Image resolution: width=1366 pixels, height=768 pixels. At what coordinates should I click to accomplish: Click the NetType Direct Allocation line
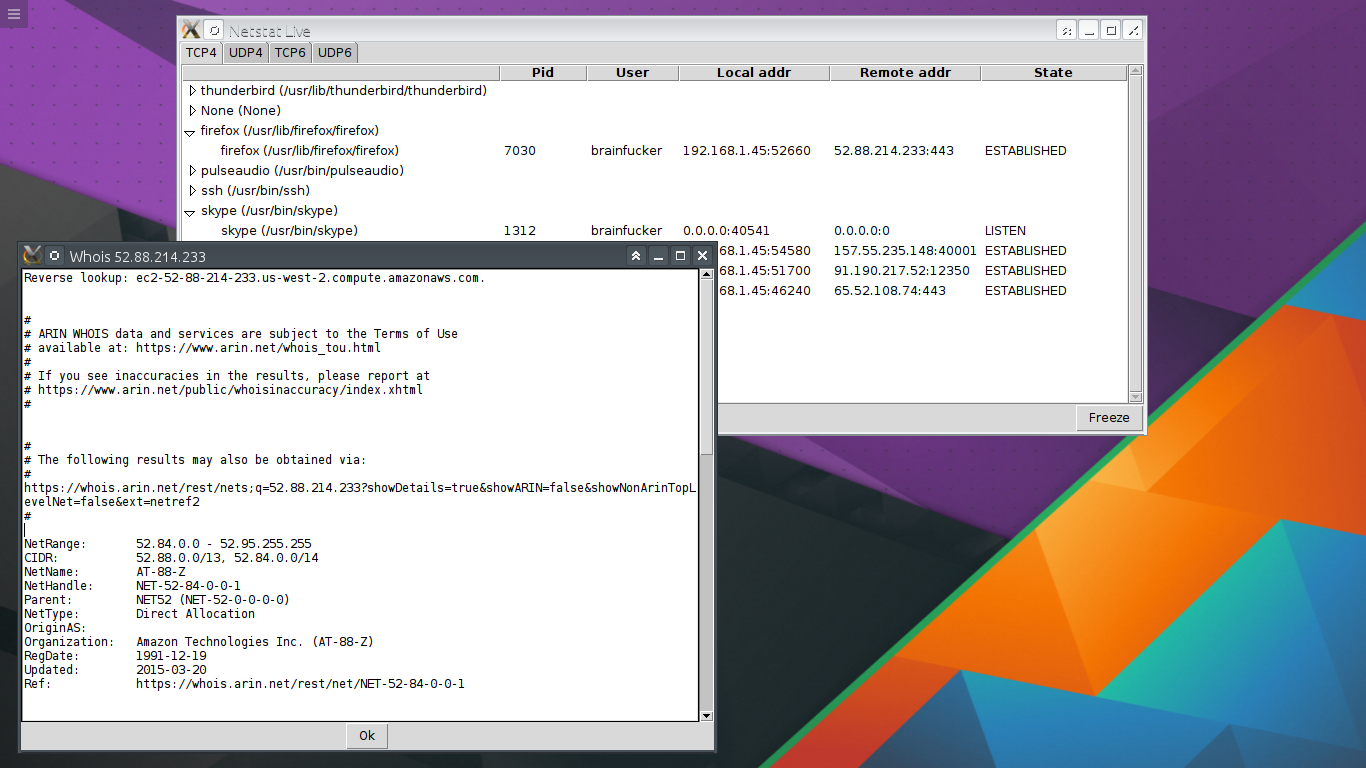(139, 614)
